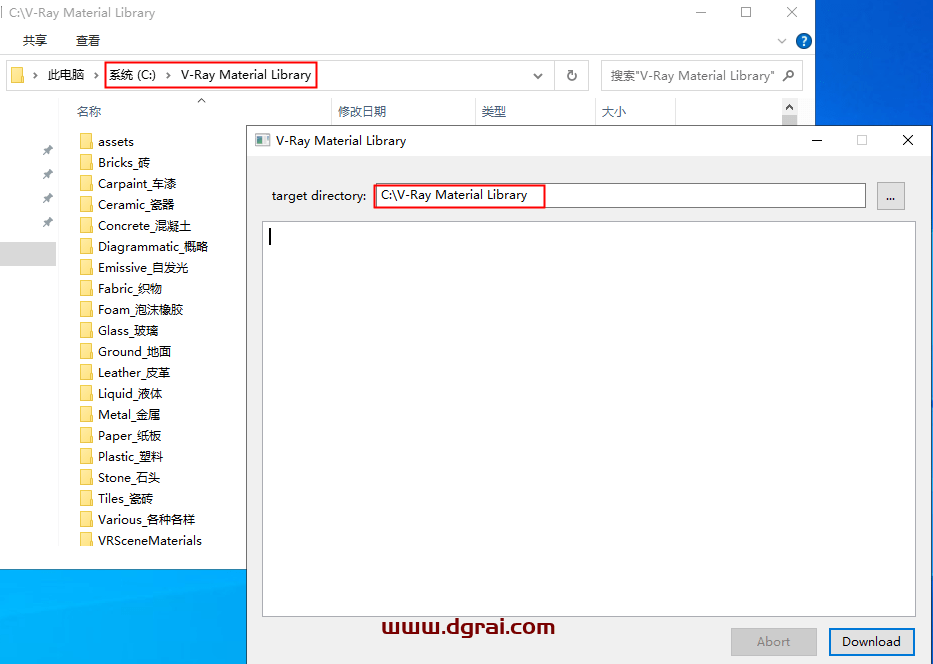Select the Emissive_自发光 folder icon
The width and height of the screenshot is (933, 664).
click(x=86, y=267)
